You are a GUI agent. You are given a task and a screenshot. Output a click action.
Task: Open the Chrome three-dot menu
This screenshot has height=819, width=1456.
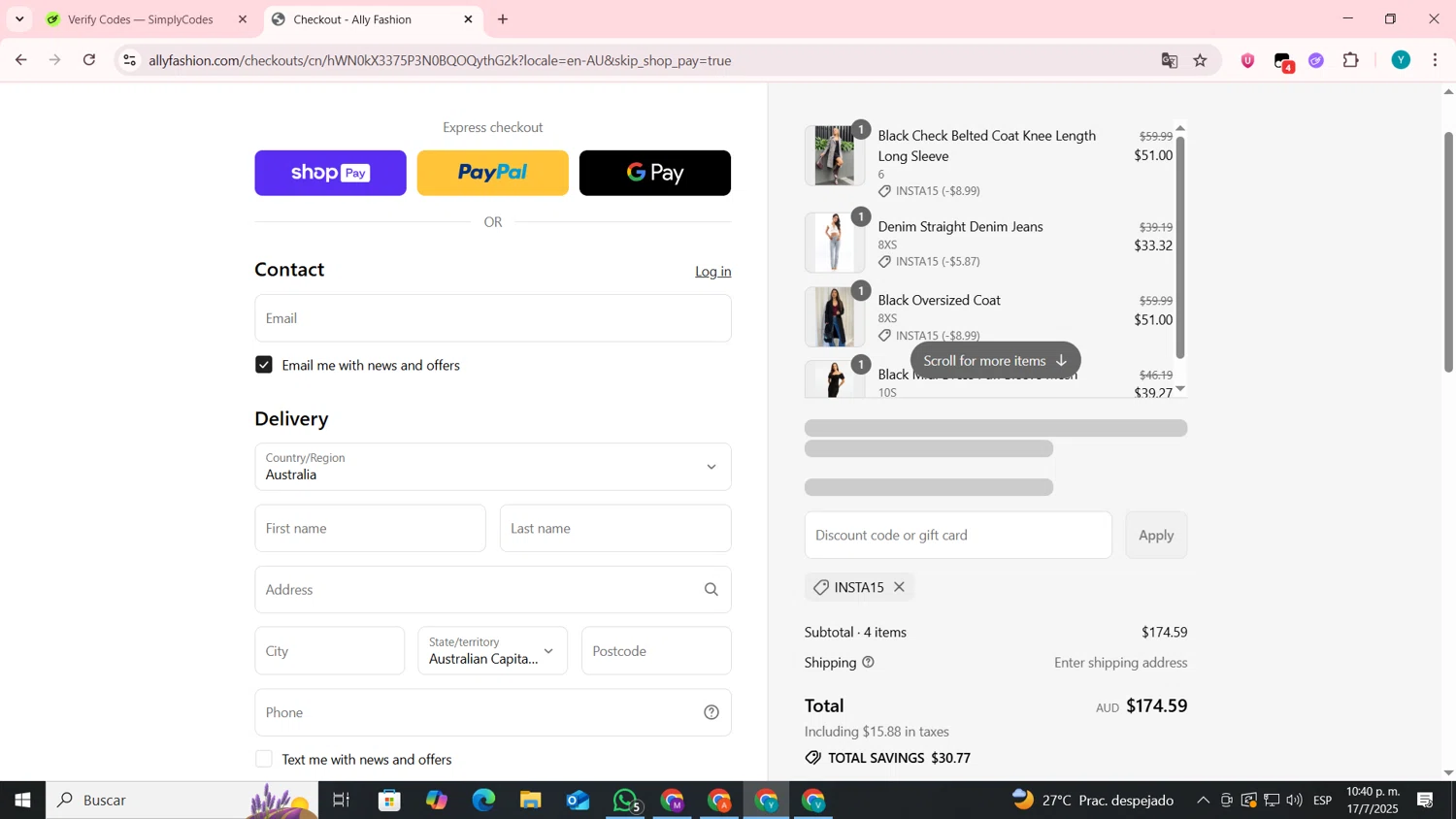pyautogui.click(x=1436, y=60)
